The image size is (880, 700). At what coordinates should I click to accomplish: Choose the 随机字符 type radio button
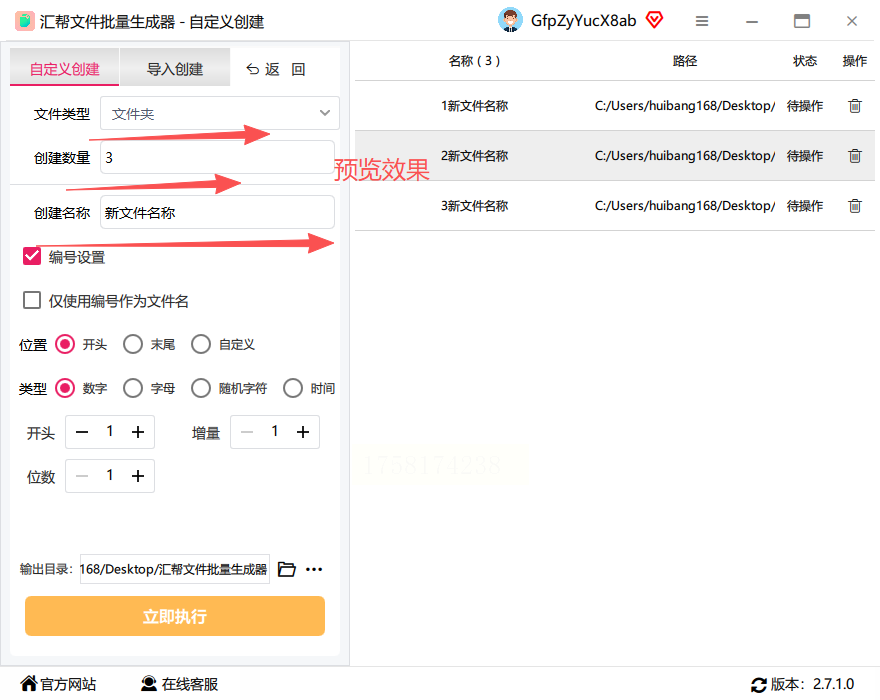pos(201,388)
